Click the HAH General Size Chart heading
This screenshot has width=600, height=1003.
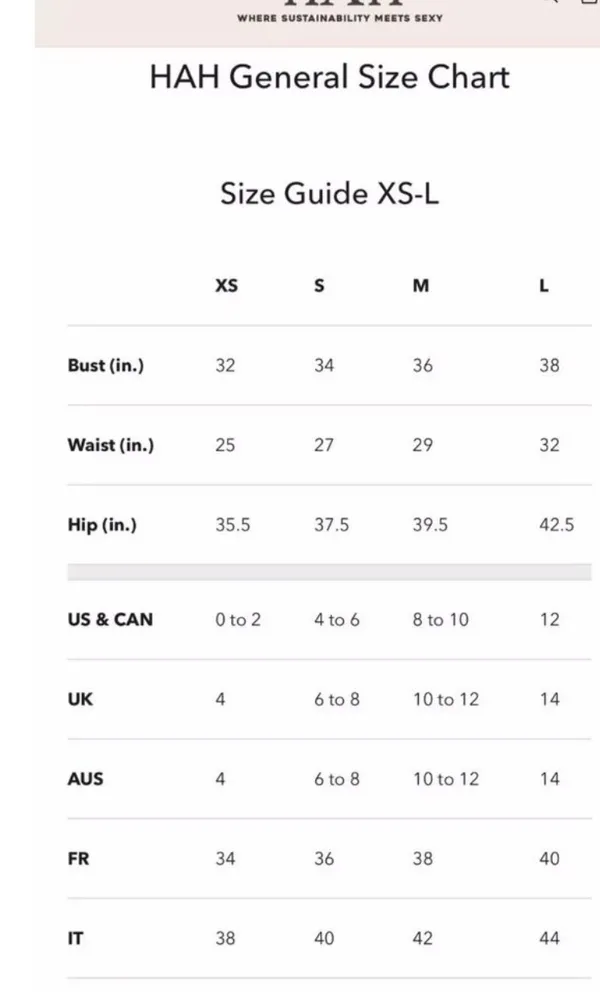[329, 77]
